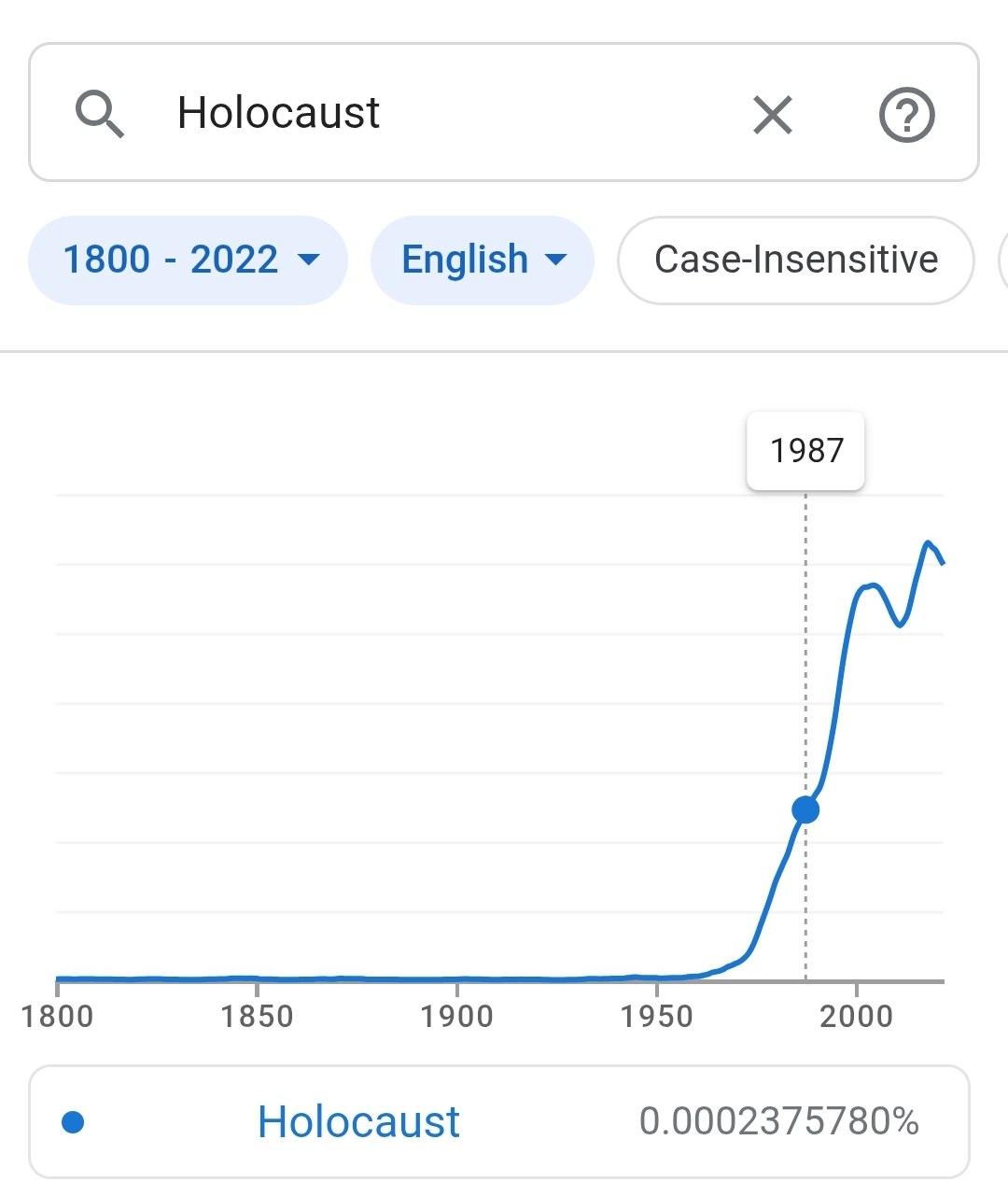Toggle the Case-Insensitive chip

pyautogui.click(x=796, y=260)
